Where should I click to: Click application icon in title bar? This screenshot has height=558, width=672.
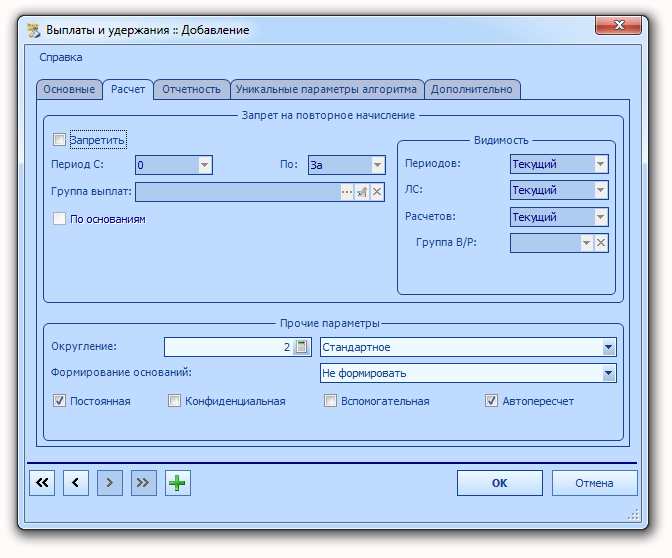[x=34, y=30]
